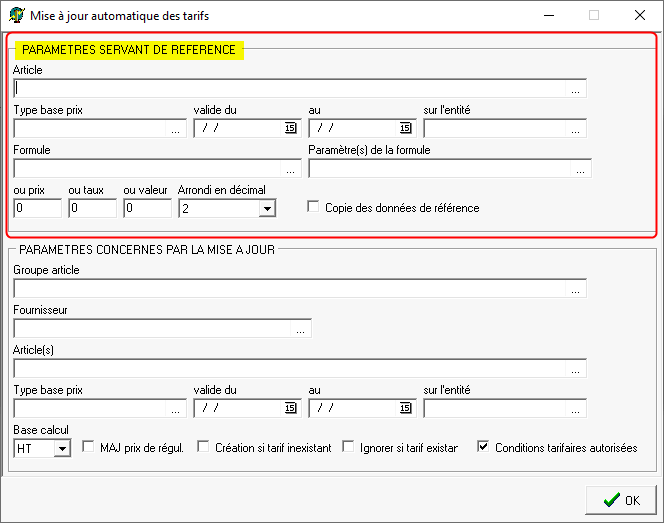Browse Fournisseur list with ellipsis button
The height and width of the screenshot is (523, 664).
301,328
